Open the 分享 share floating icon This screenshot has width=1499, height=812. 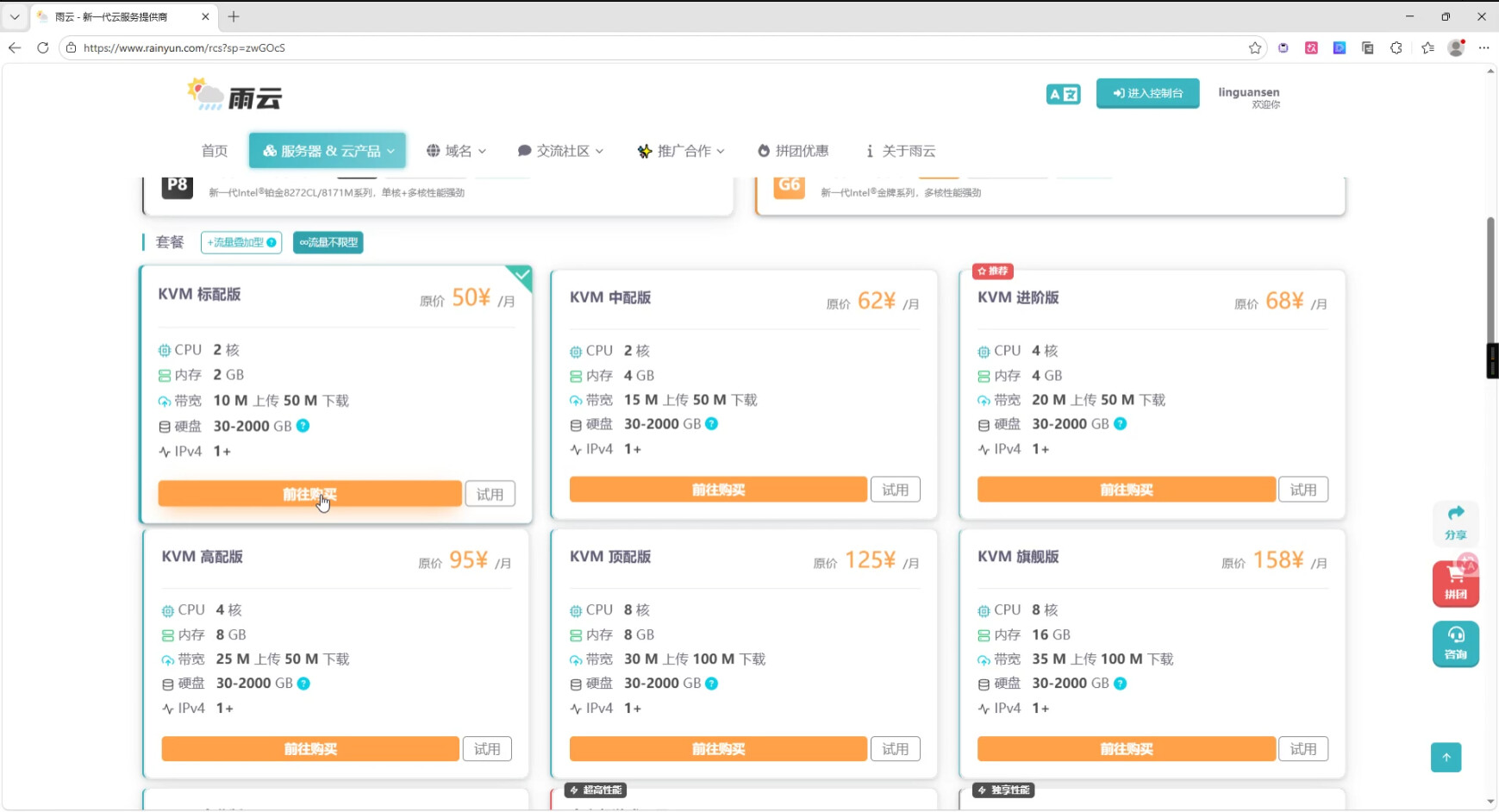coord(1455,522)
